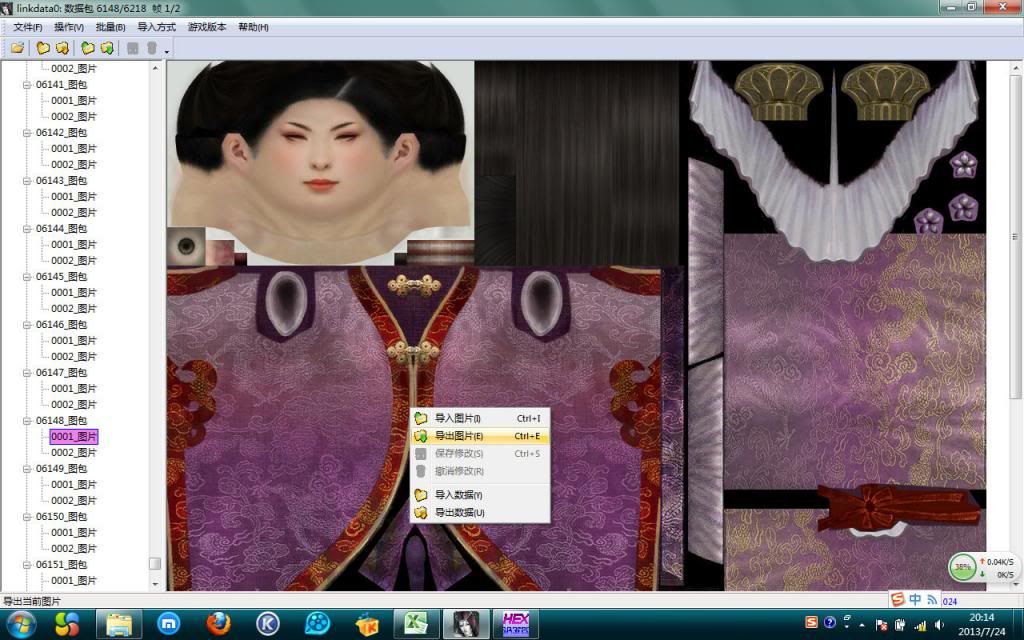Screen dimensions: 1024x640
Task: Click the green import image toolbar icon
Action: 87,47
